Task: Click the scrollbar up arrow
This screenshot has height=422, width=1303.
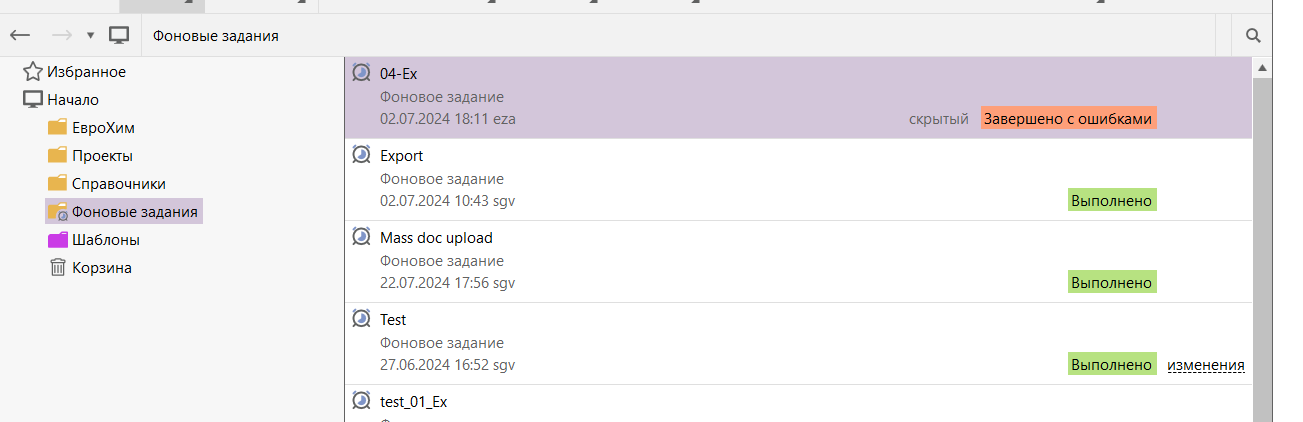Action: (1262, 69)
